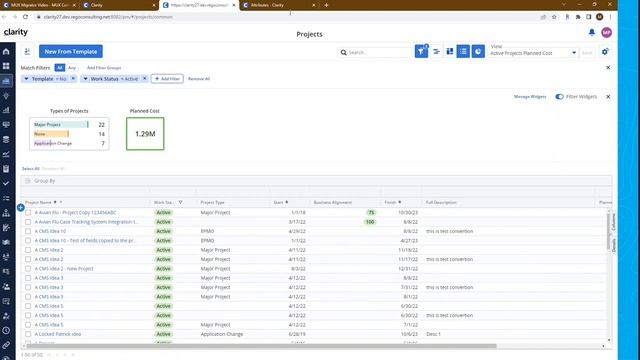Check the A Avian Flu - Project Copy row
The width and height of the screenshot is (640, 360).
click(28, 213)
